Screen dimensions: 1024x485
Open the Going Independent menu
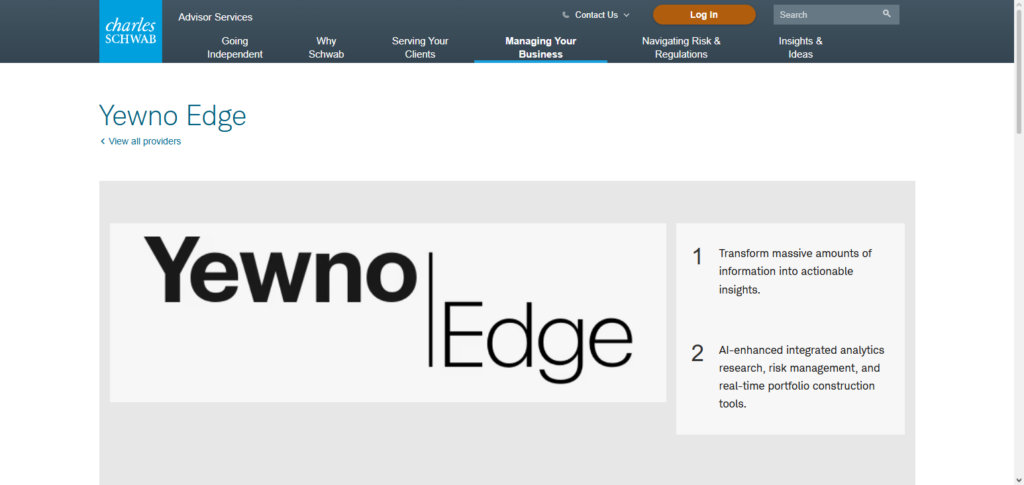point(234,48)
